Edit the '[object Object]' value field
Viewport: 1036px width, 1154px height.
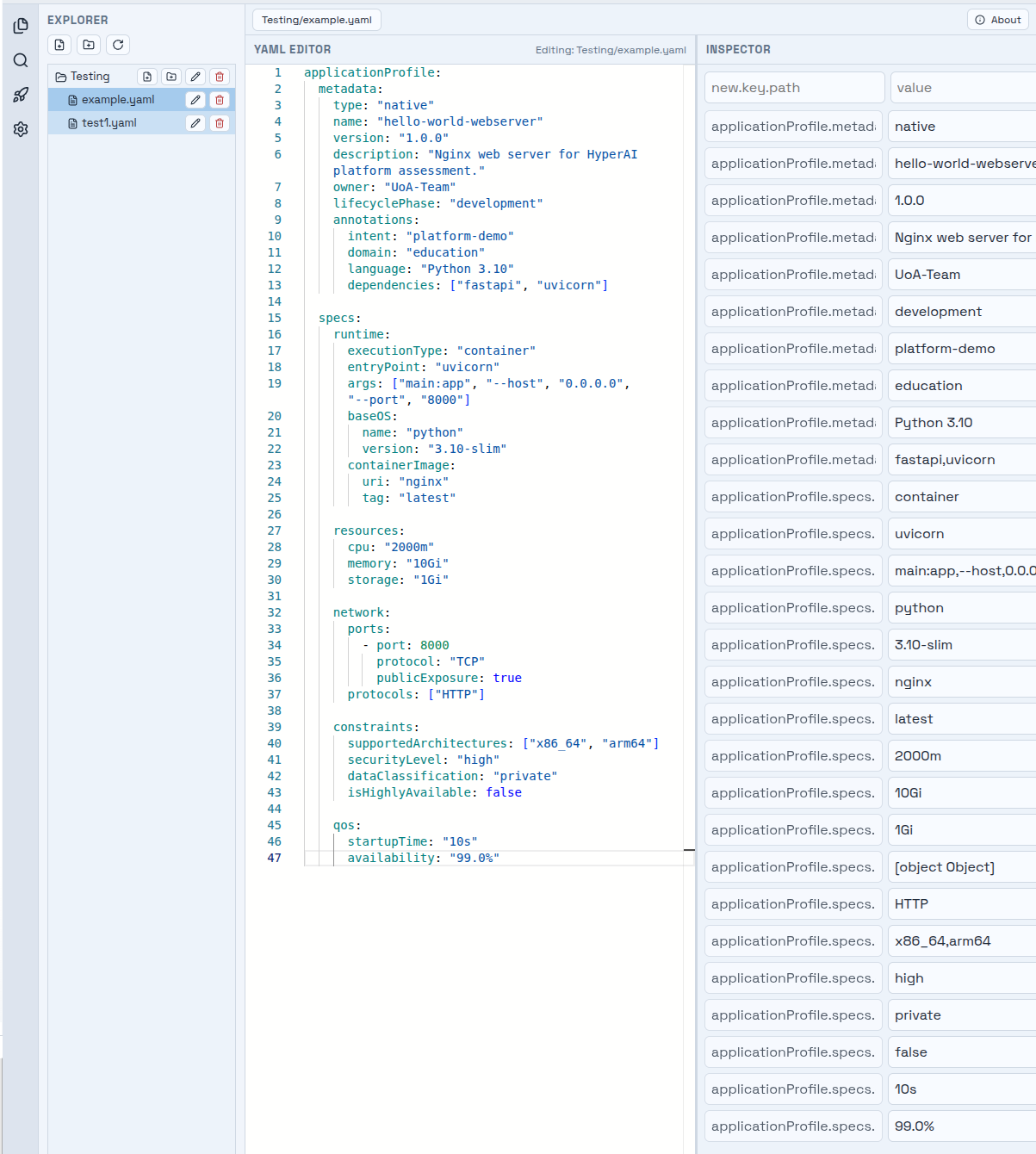(x=962, y=867)
